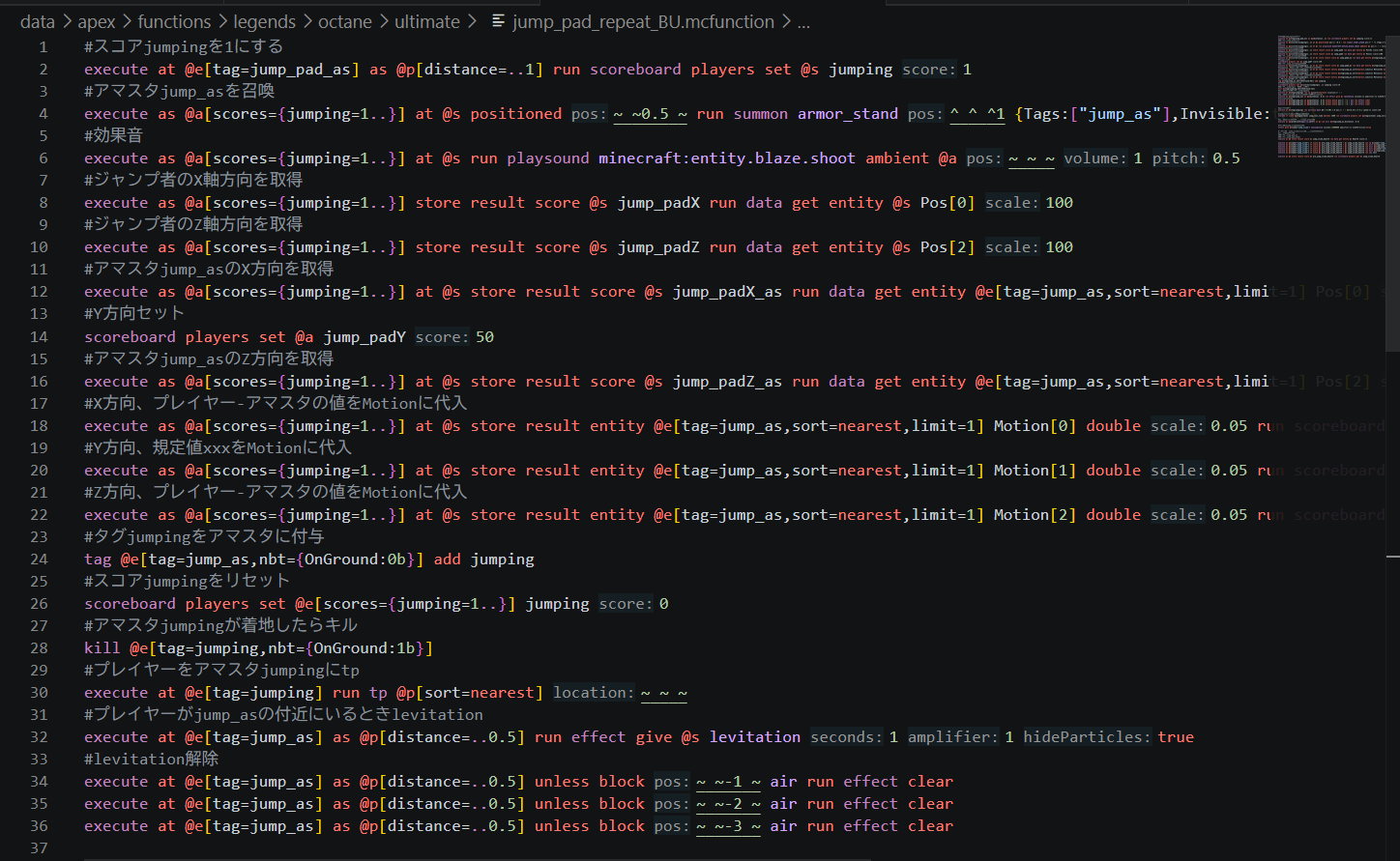
Task: Open the 'octane' breadcrumb segment
Action: pos(344,21)
